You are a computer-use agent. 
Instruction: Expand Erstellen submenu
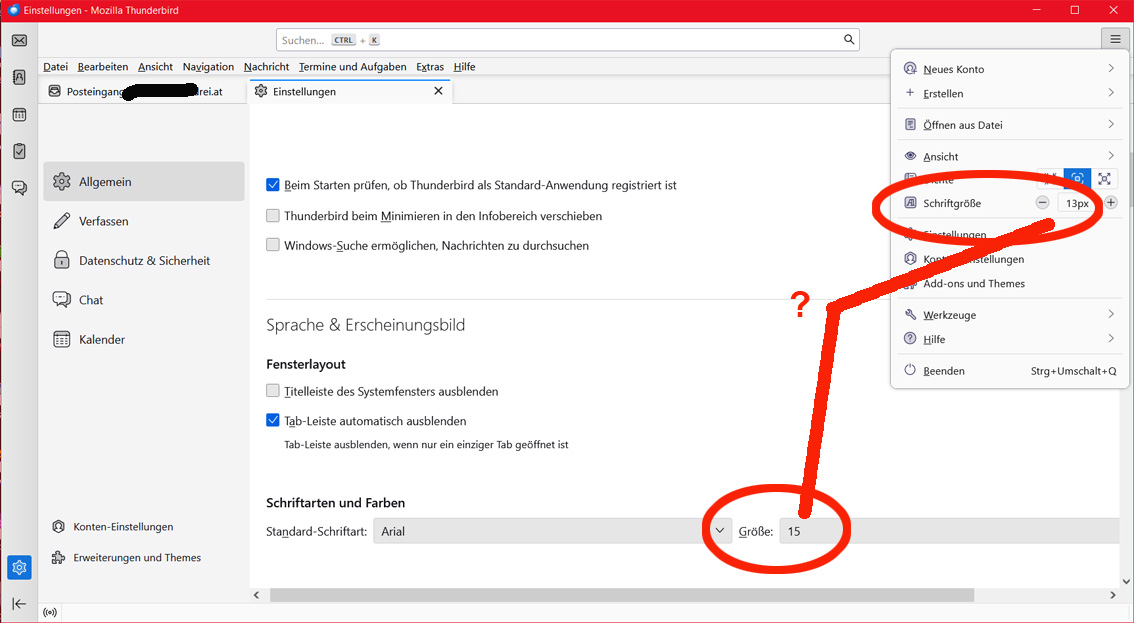[x=1010, y=93]
